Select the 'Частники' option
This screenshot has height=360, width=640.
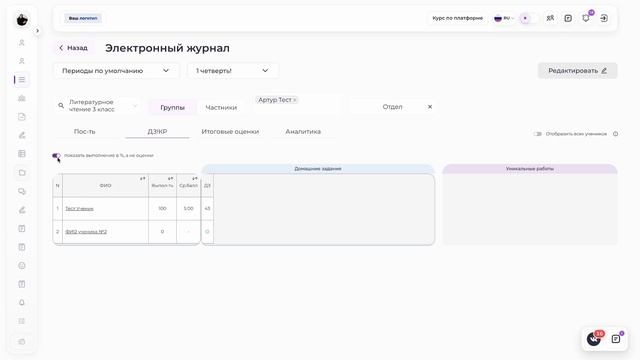[x=221, y=107]
